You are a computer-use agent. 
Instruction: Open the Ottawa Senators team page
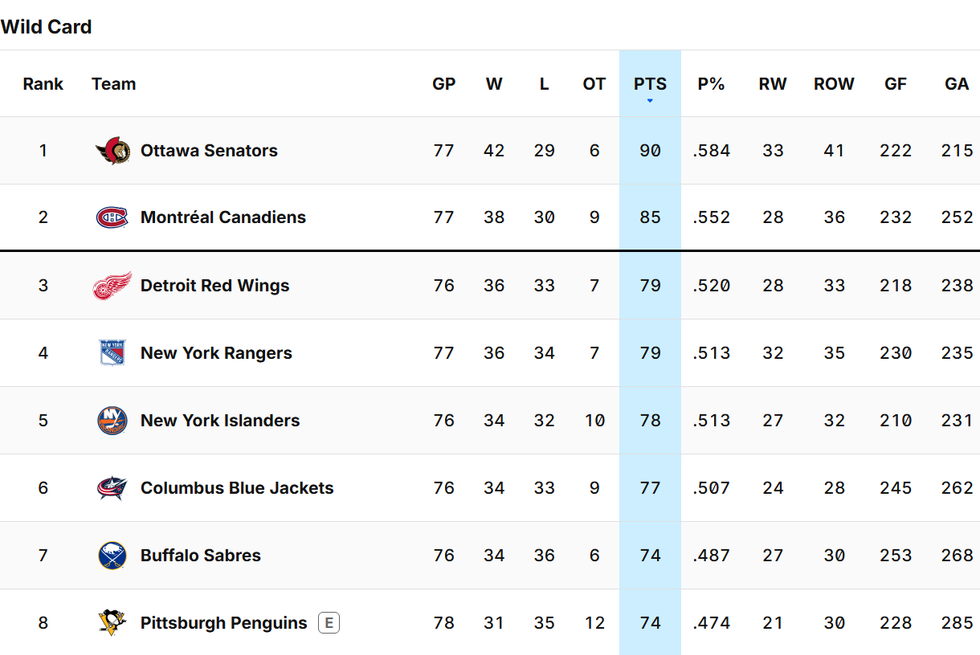[209, 150]
